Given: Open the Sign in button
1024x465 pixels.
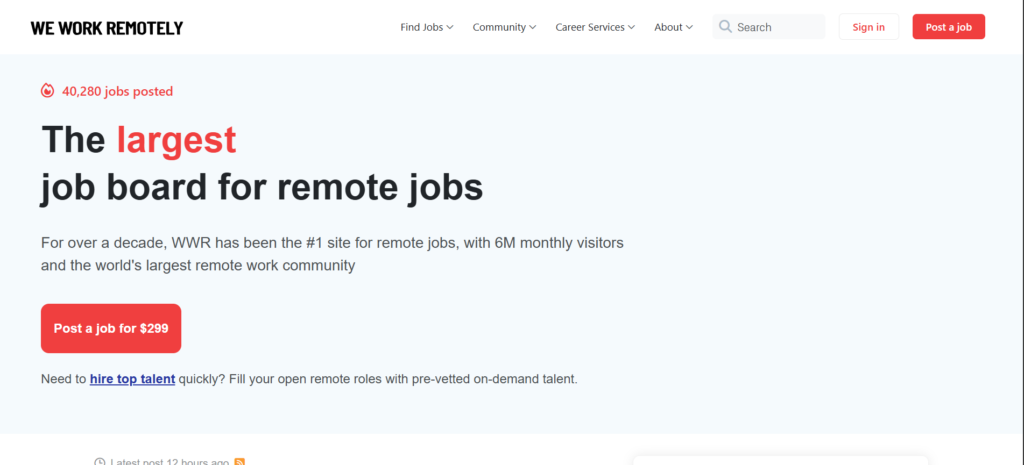Looking at the screenshot, I should point(869,27).
